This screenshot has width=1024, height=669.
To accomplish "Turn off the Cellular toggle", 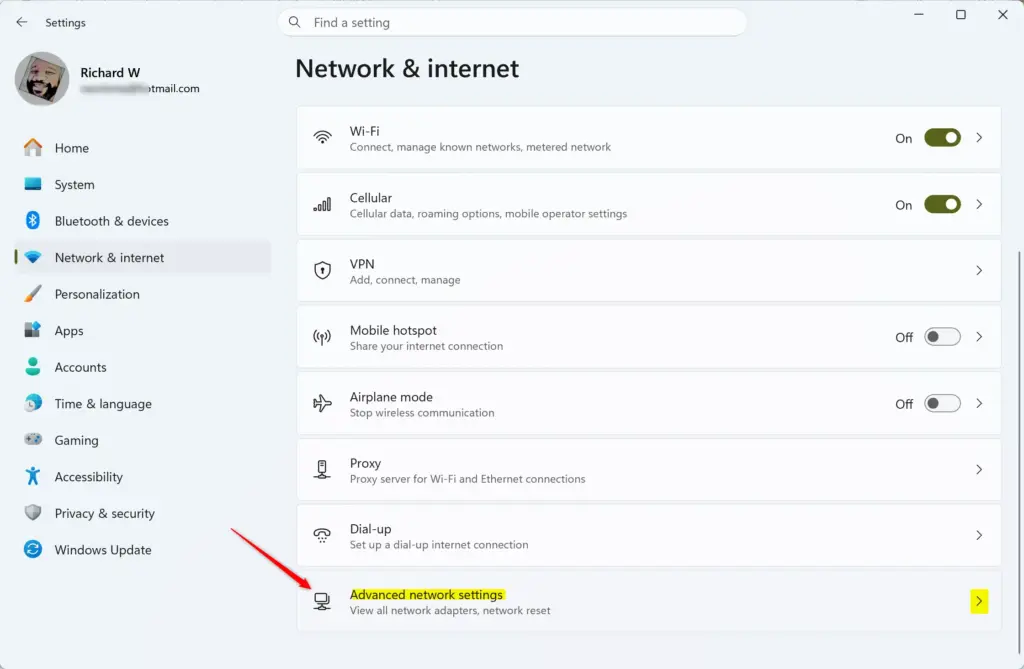I will tap(942, 204).
